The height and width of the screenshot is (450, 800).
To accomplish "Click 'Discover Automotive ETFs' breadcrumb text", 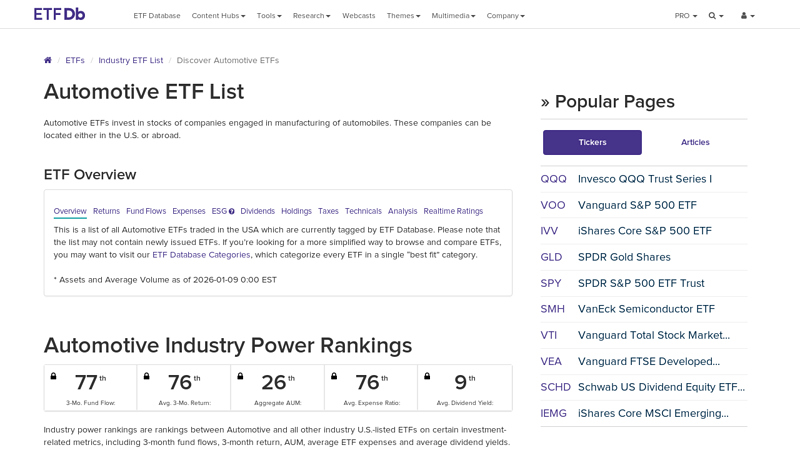I will click(228, 60).
